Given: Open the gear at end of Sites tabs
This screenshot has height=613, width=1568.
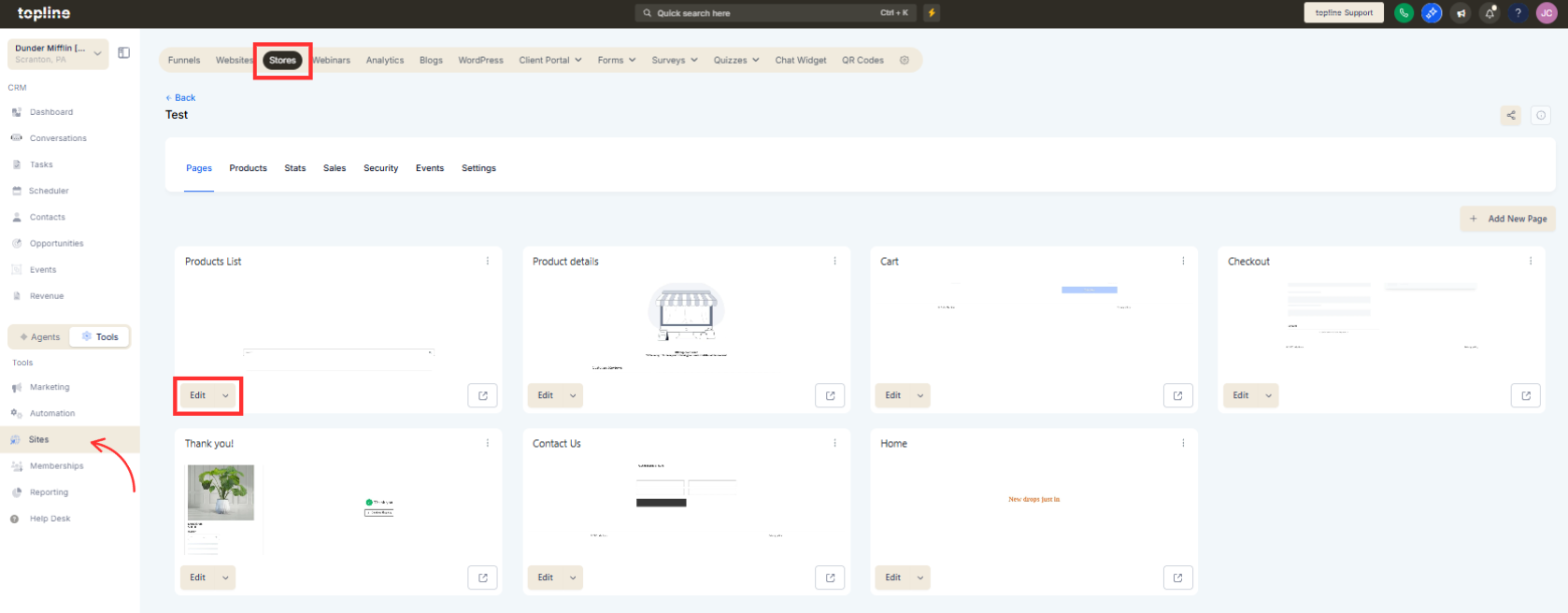Looking at the screenshot, I should [905, 60].
